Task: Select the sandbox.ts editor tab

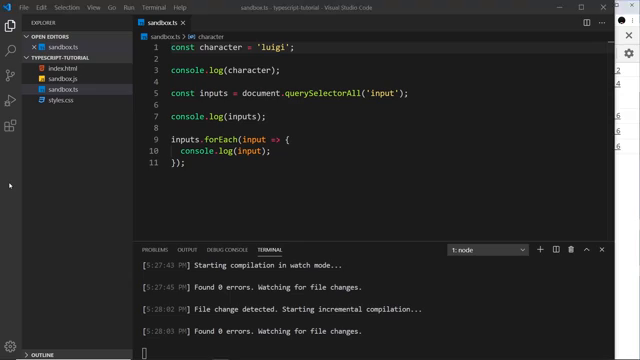Action: point(162,23)
